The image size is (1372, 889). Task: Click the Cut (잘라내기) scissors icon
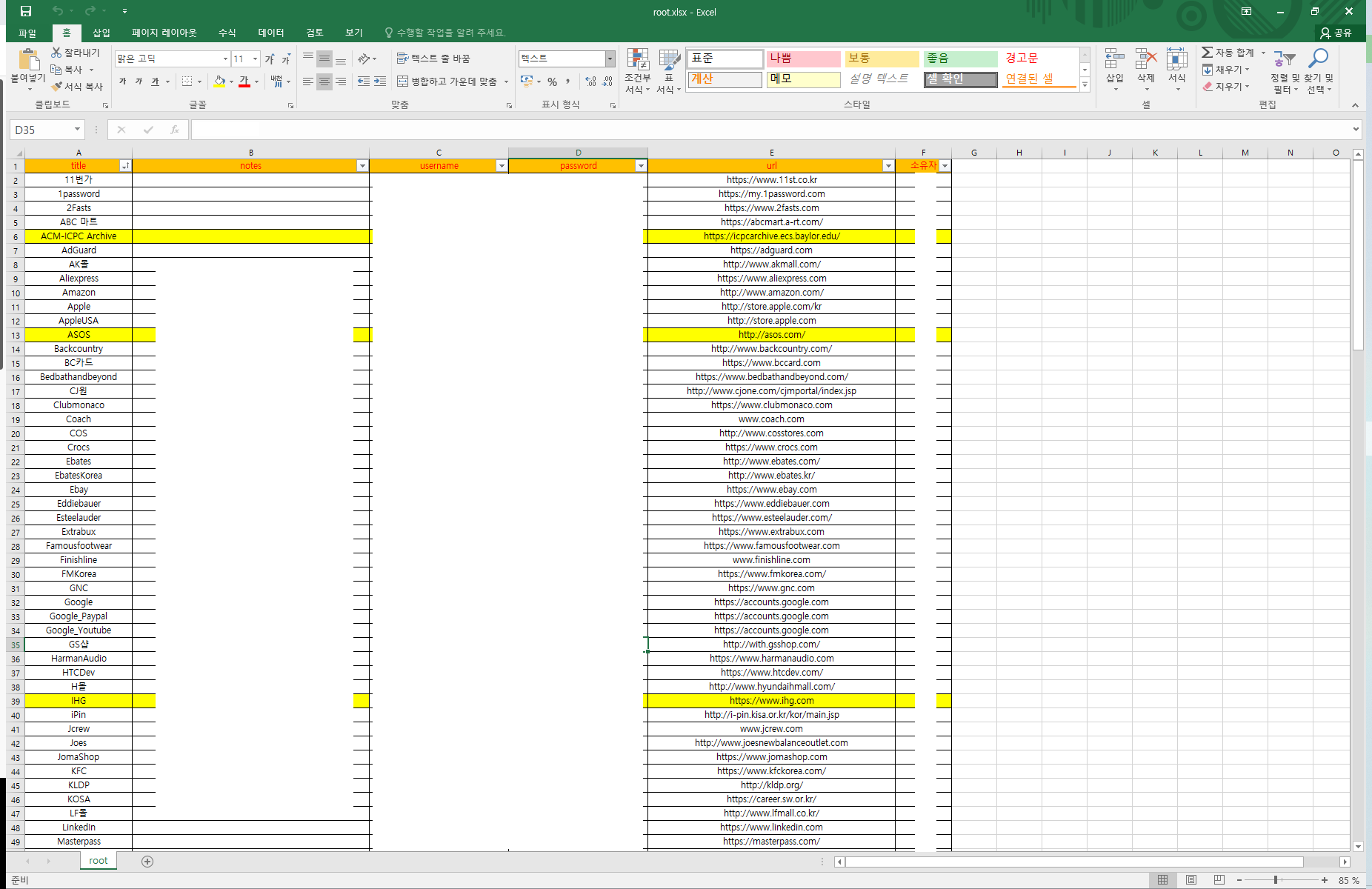click(56, 53)
